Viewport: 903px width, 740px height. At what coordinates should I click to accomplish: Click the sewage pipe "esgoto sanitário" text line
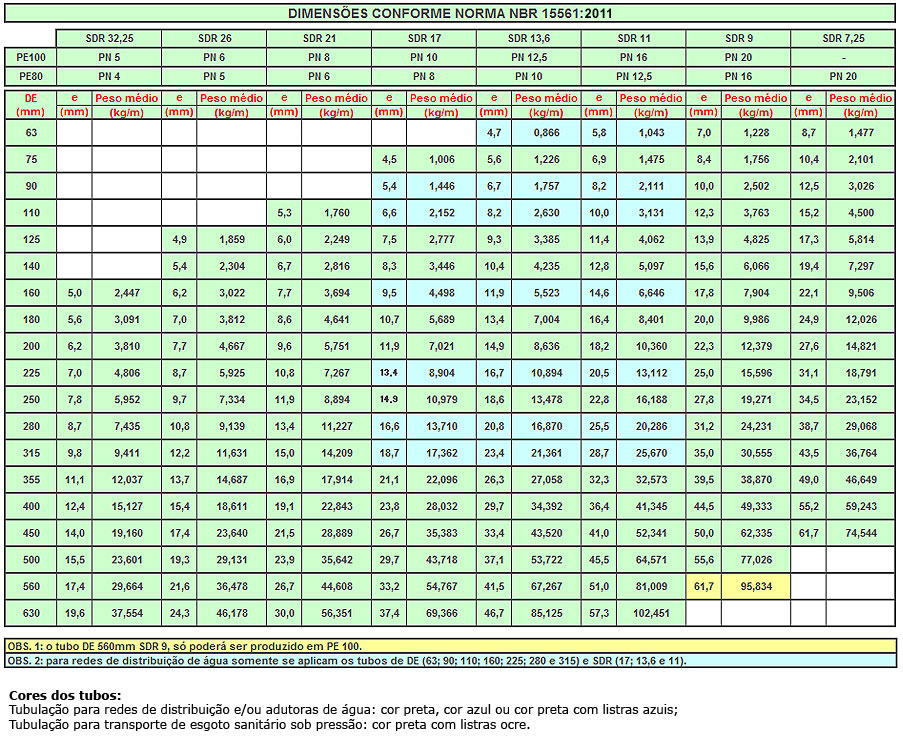click(268, 725)
